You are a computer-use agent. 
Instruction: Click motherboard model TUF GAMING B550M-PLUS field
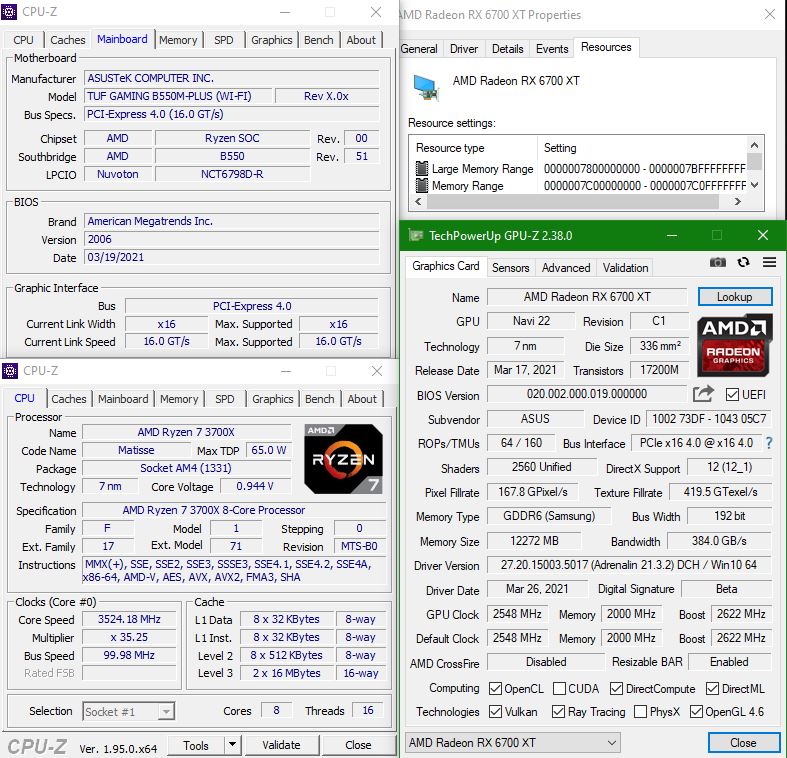(179, 96)
